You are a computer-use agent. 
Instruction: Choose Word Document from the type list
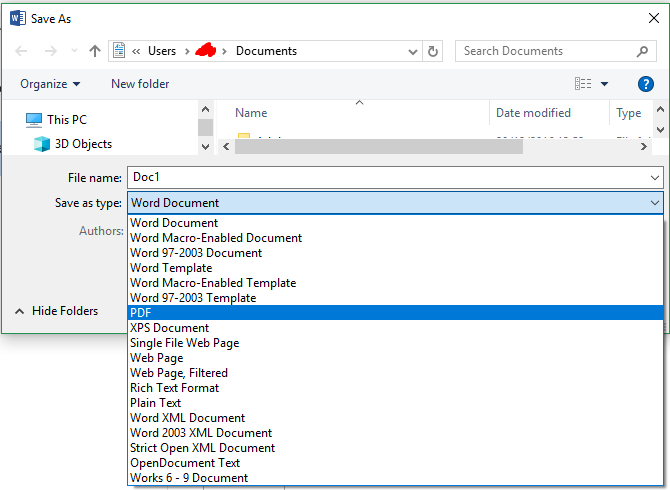[x=396, y=223]
